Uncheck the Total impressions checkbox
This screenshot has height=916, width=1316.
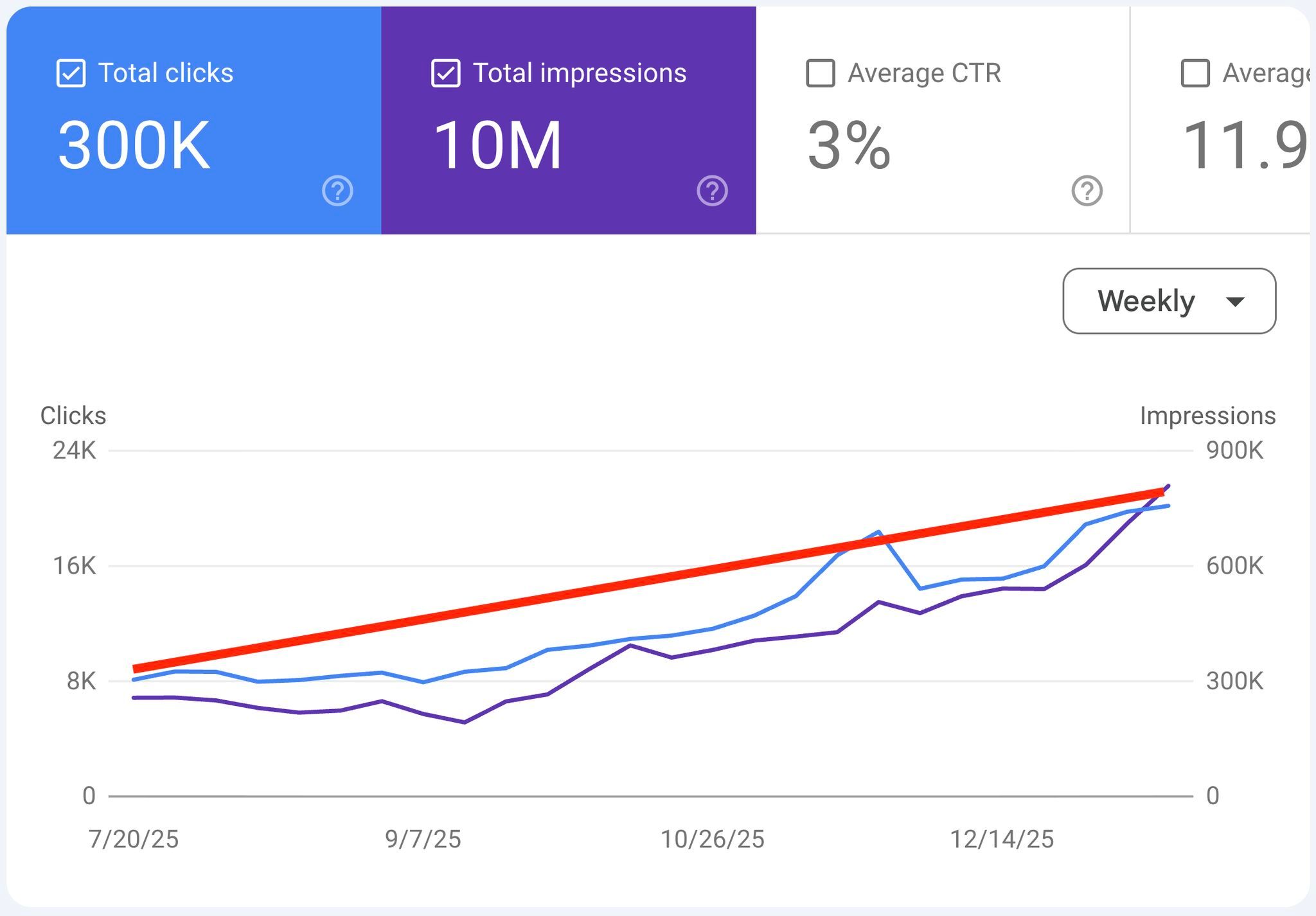pyautogui.click(x=445, y=73)
